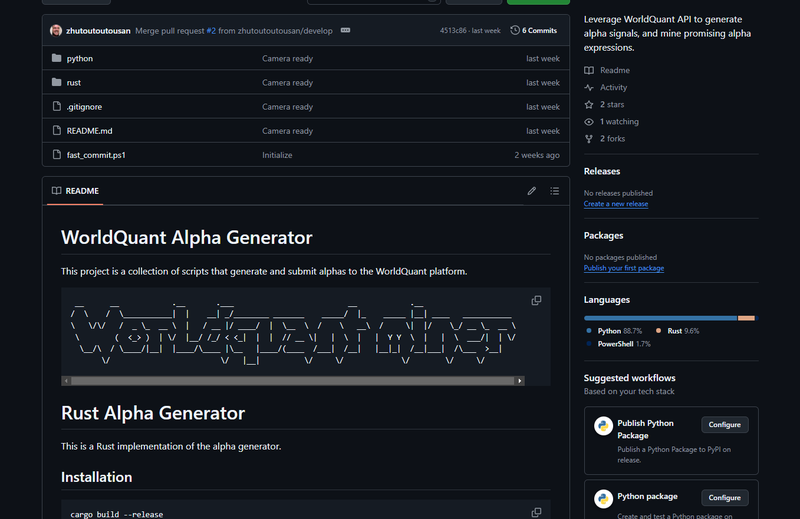
Task: Click the Readme book icon
Action: point(589,70)
